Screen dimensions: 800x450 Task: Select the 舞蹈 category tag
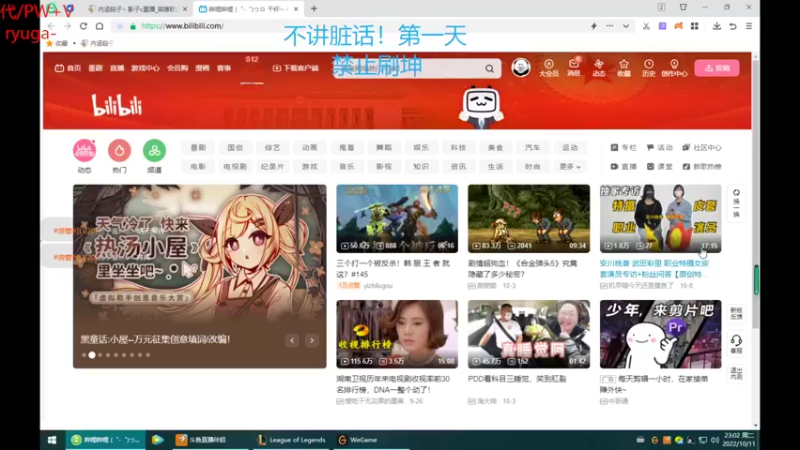(x=384, y=147)
